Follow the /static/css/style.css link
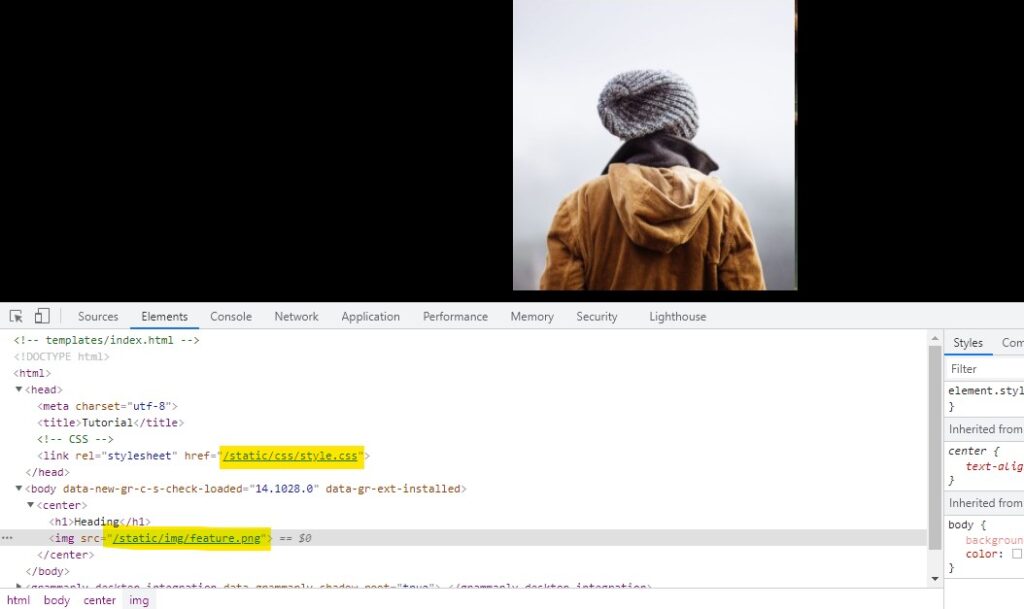The width and height of the screenshot is (1024, 609). pyautogui.click(x=291, y=456)
